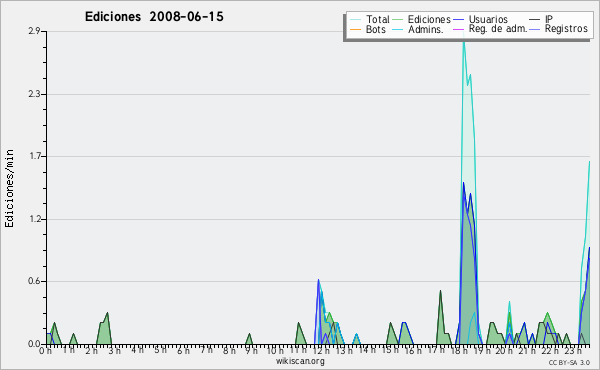The height and width of the screenshot is (370, 600).
Task: Click the dark line swatch beside IP
Action: 535,20
